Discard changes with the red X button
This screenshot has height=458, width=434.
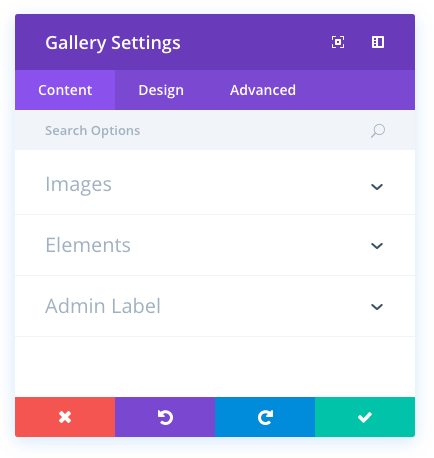(65, 417)
